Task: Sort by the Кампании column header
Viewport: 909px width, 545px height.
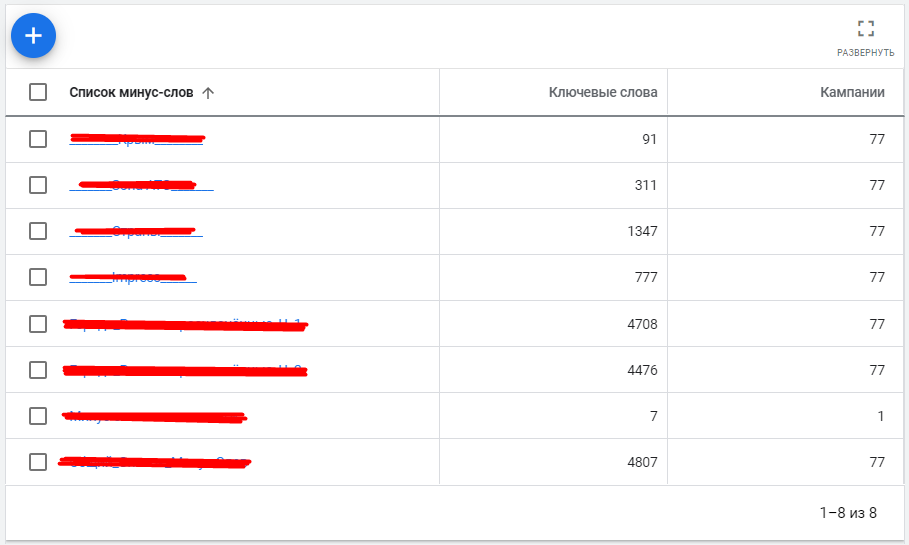Action: click(x=852, y=93)
